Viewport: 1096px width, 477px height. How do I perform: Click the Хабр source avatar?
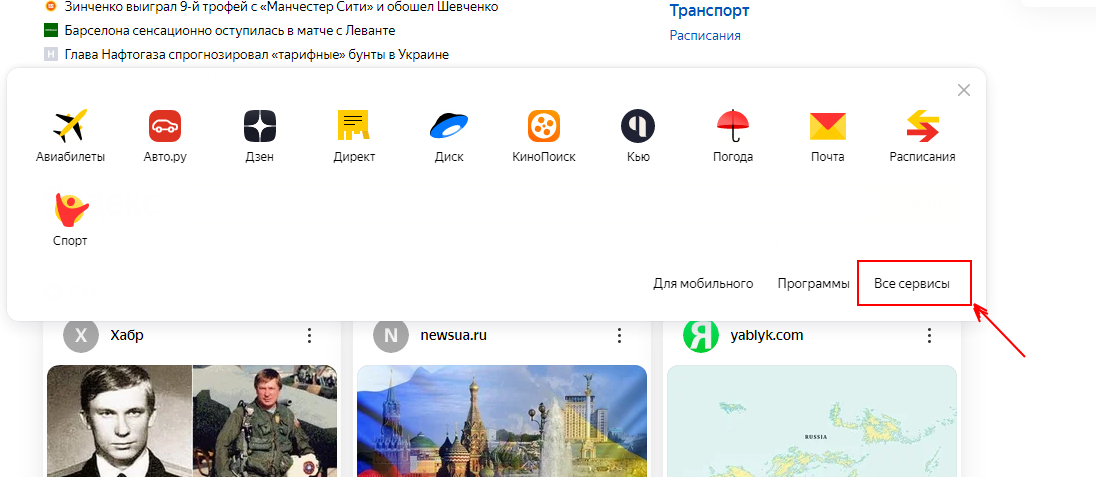click(x=80, y=336)
